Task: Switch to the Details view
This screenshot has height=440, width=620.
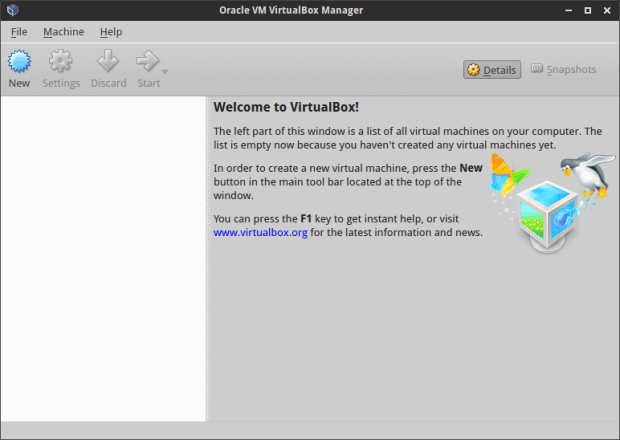Action: coord(492,70)
